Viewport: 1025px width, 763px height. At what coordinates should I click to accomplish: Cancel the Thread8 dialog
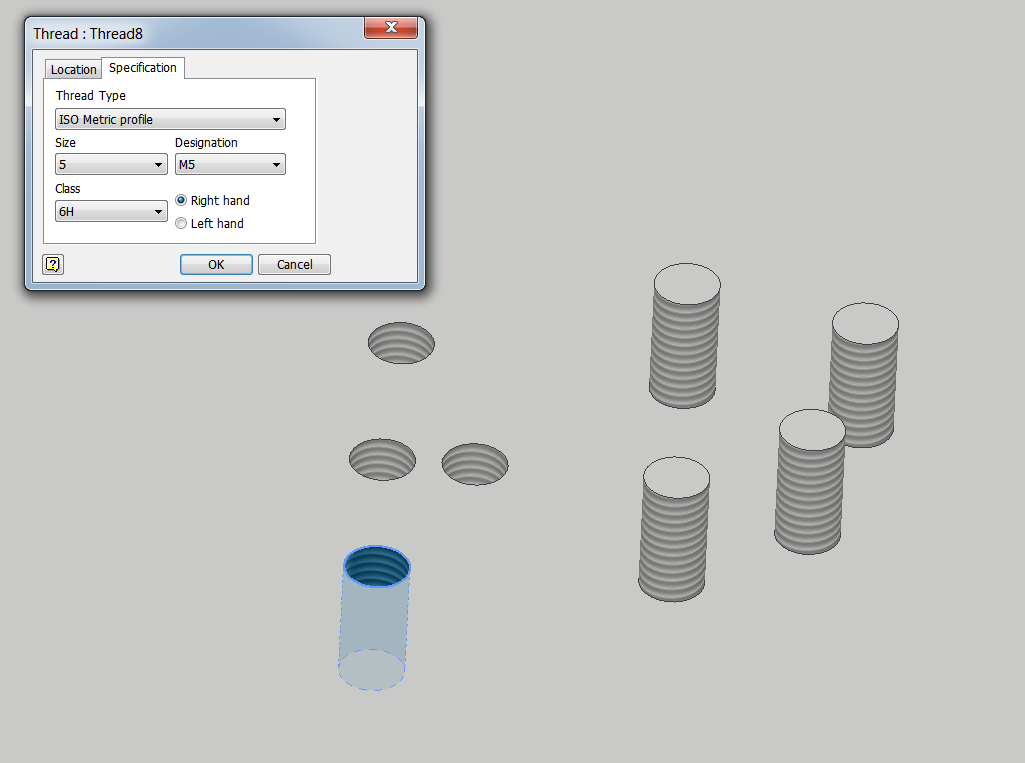294,264
